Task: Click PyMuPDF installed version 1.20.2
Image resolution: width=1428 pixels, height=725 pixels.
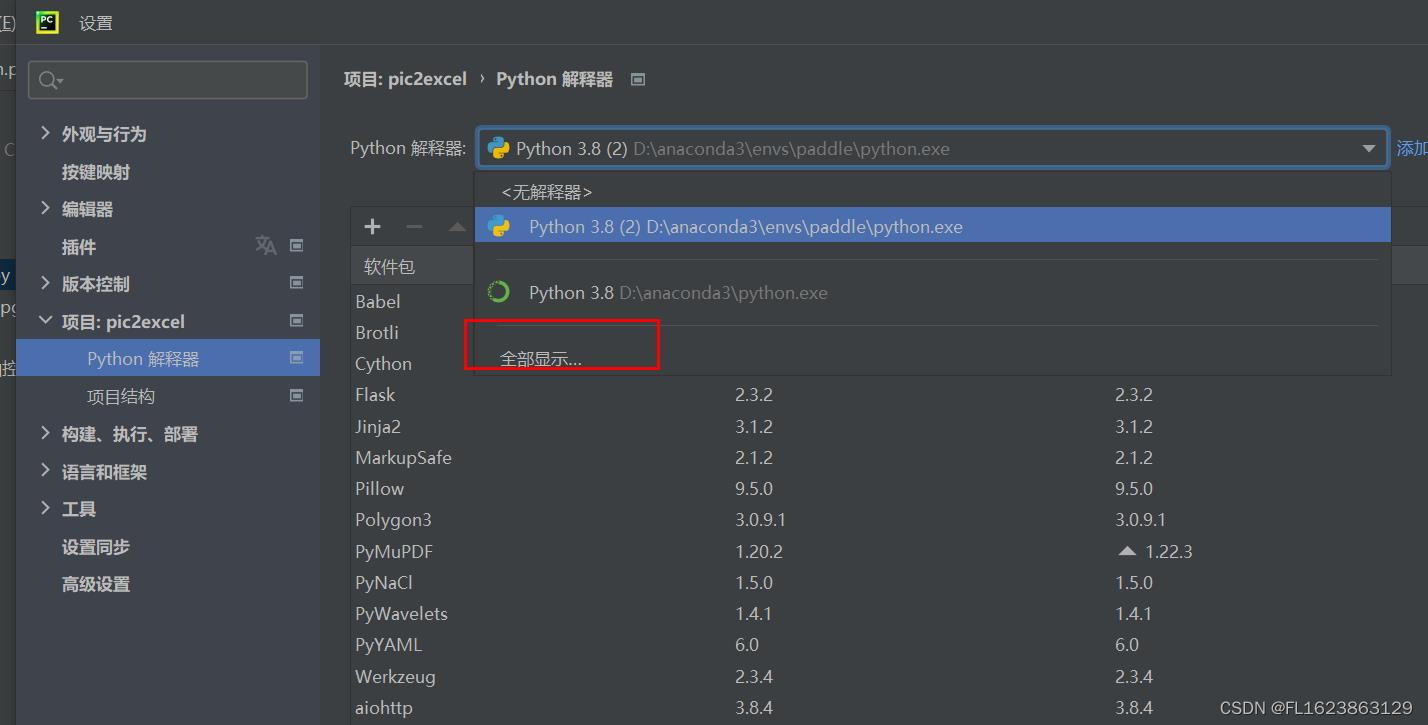Action: [759, 551]
